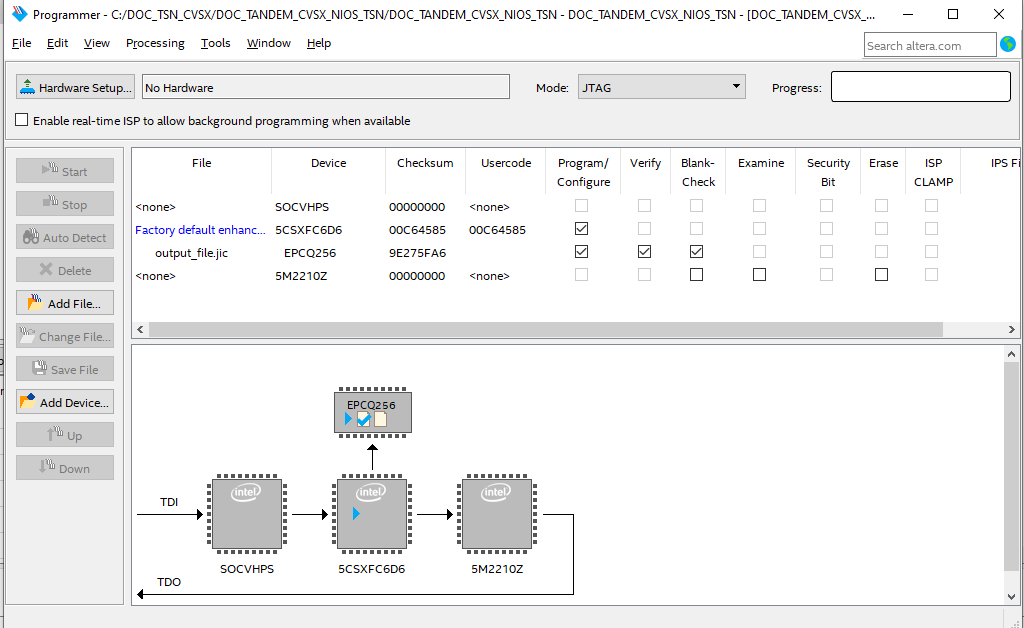Check Examine for output_file.jic row
This screenshot has width=1024, height=628.
tap(760, 251)
